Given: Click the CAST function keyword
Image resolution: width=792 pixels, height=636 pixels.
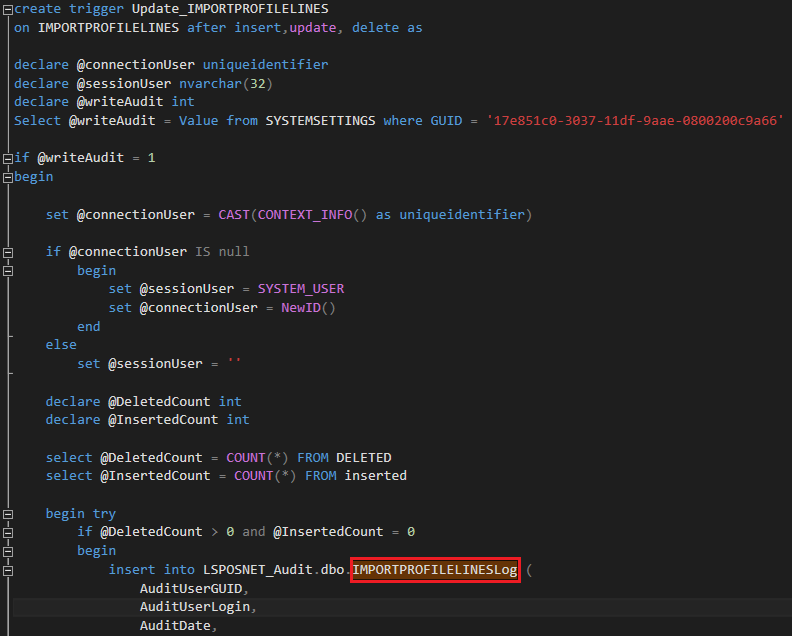Looking at the screenshot, I should click(234, 215).
